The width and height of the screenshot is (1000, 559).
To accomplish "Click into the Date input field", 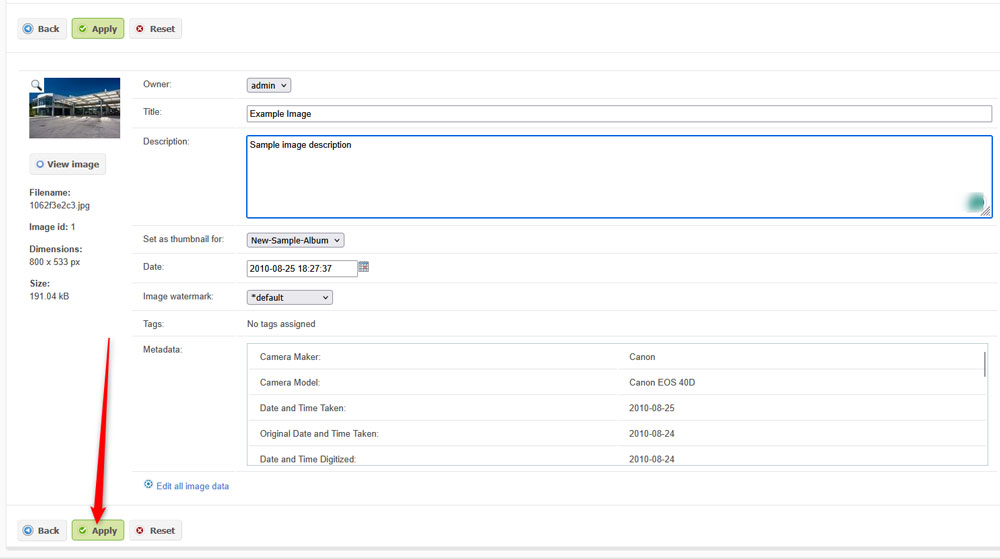I will [x=302, y=268].
